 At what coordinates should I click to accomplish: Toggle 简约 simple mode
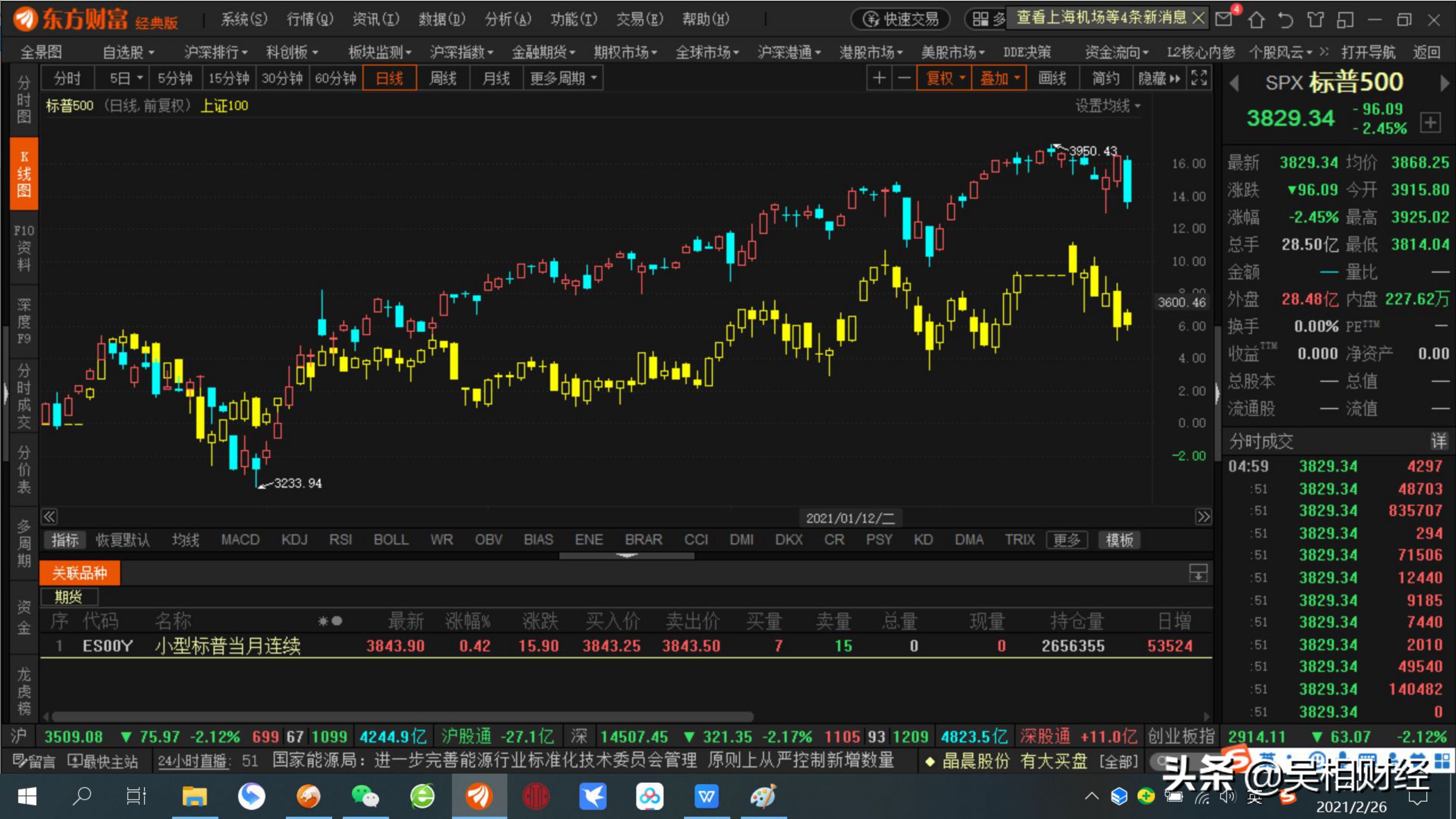[x=1106, y=78]
